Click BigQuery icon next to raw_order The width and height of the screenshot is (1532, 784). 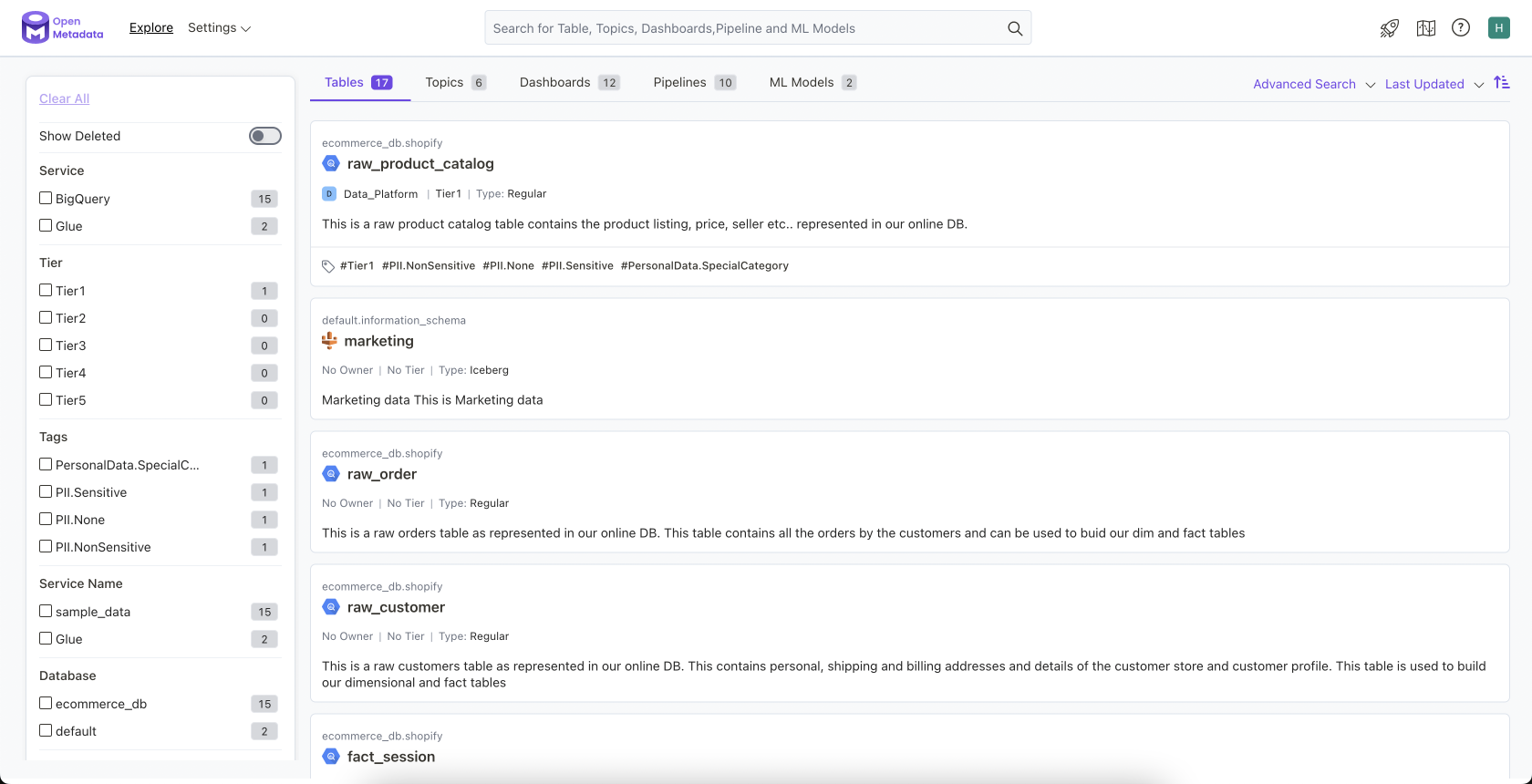pyautogui.click(x=331, y=474)
